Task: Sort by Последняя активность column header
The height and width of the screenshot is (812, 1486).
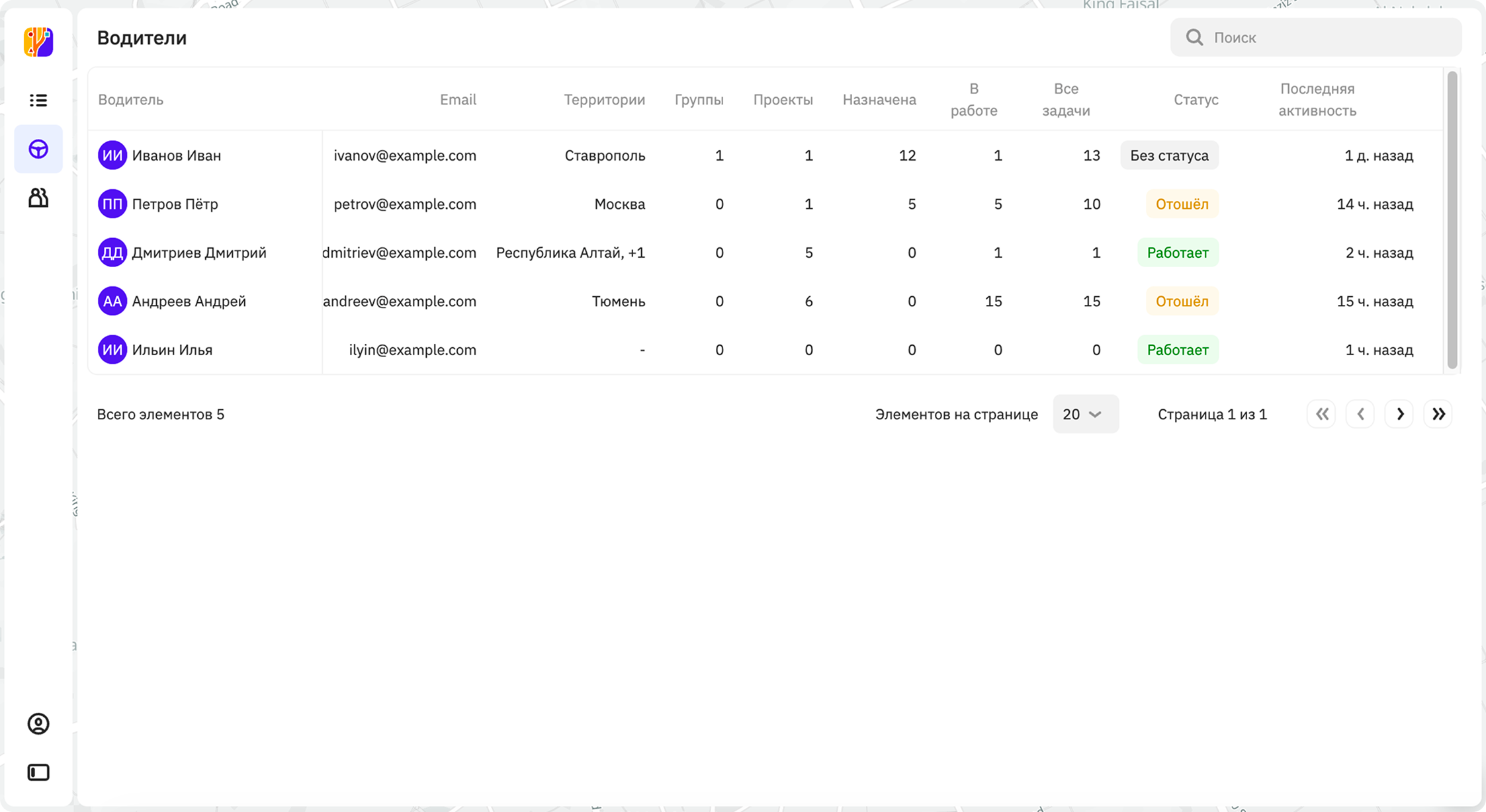Action: 1317,100
